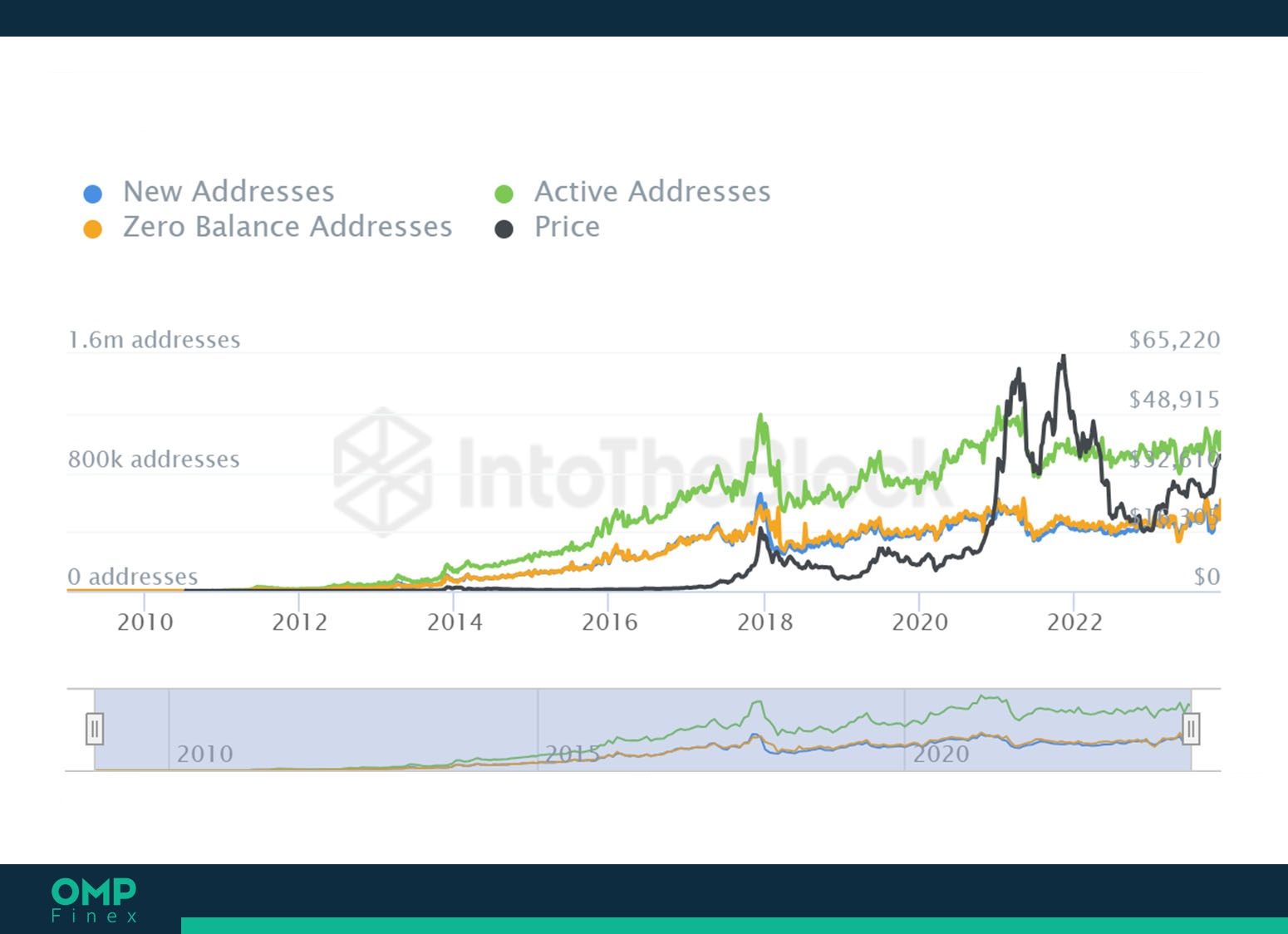Image resolution: width=1288 pixels, height=934 pixels.
Task: Click the green Active Addresses legend dot
Action: (x=504, y=194)
